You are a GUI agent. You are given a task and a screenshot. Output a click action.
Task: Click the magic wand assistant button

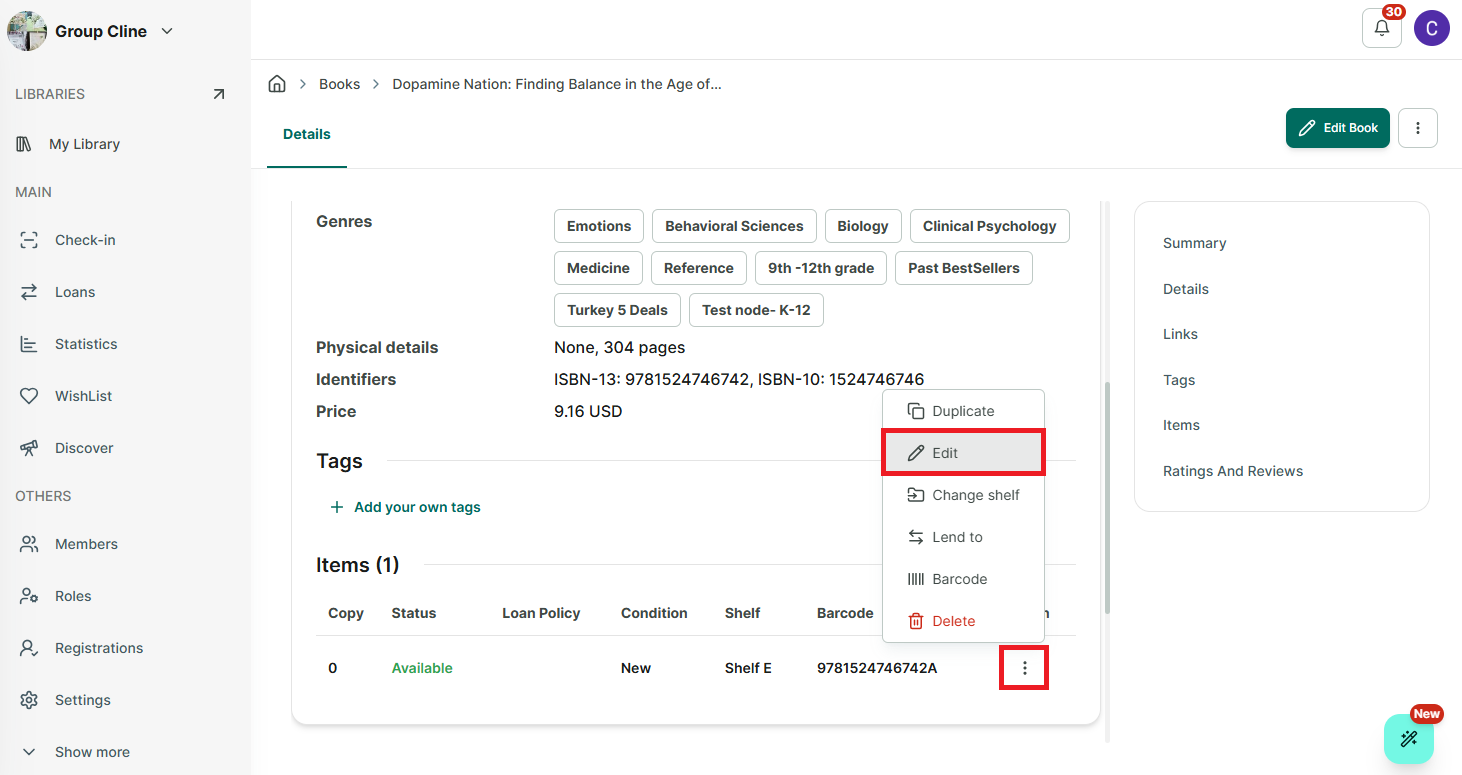click(x=1409, y=739)
